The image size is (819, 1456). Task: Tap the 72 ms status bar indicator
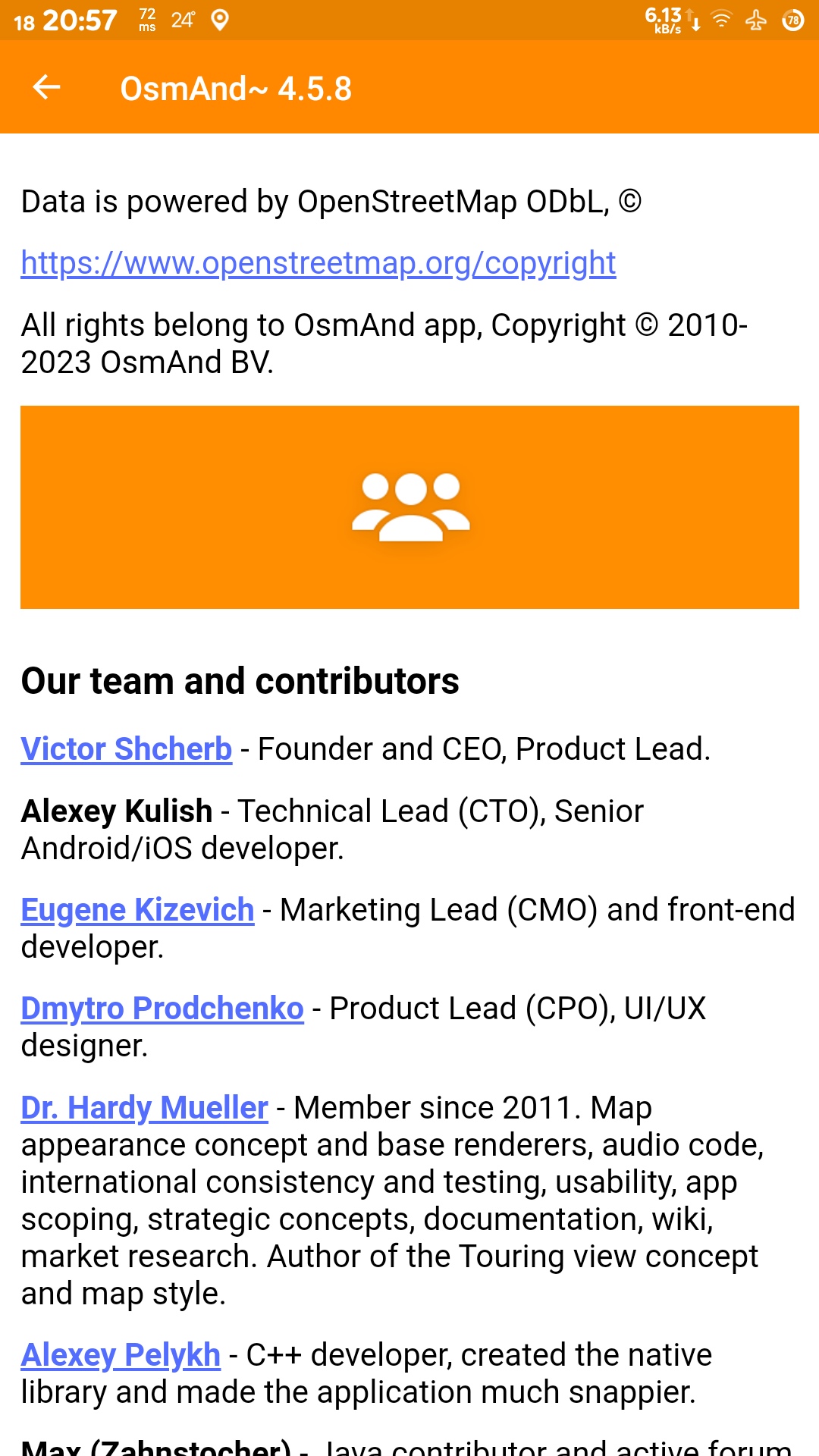pyautogui.click(x=147, y=20)
